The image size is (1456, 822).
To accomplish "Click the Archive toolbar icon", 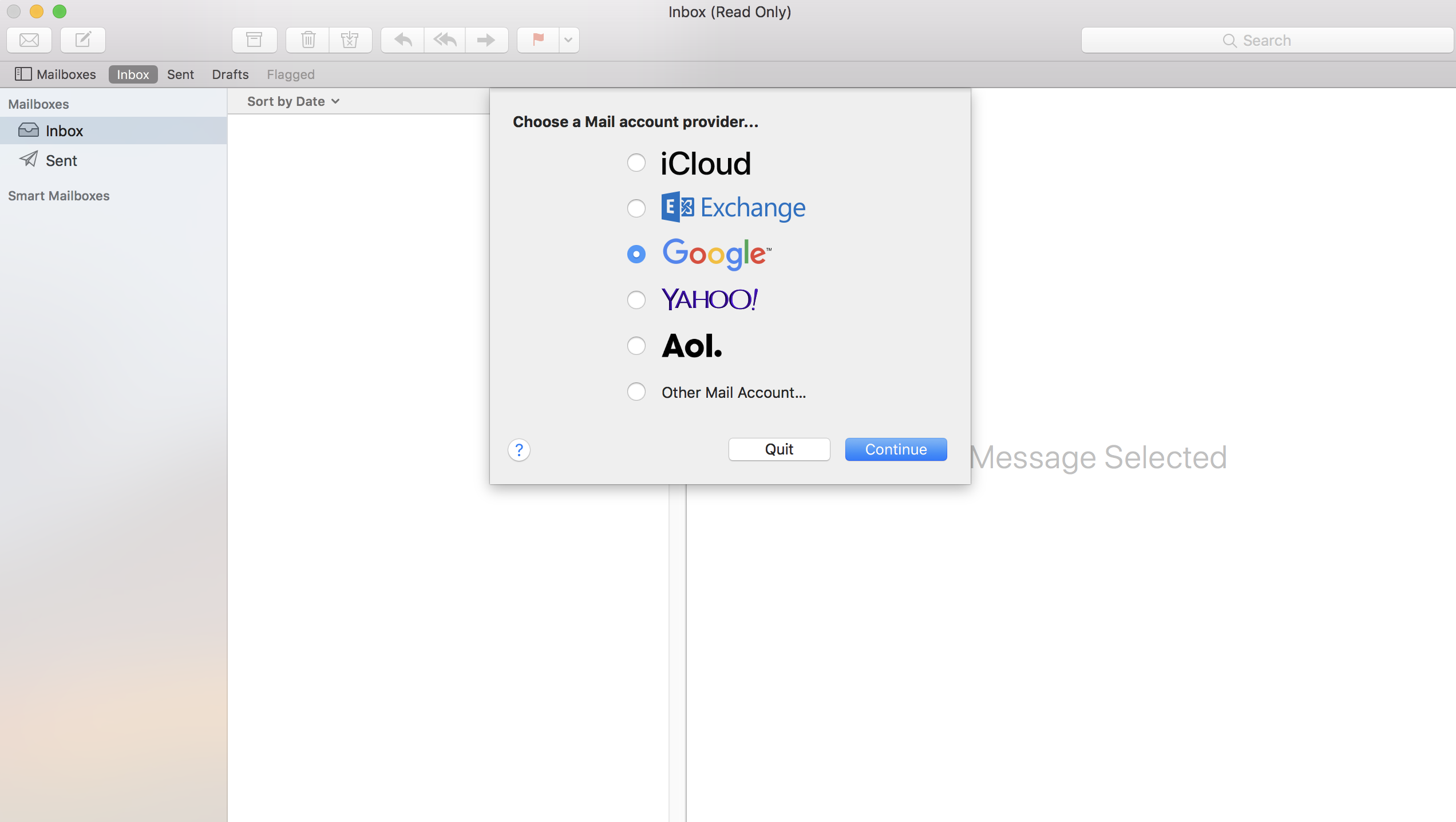I will pyautogui.click(x=254, y=40).
